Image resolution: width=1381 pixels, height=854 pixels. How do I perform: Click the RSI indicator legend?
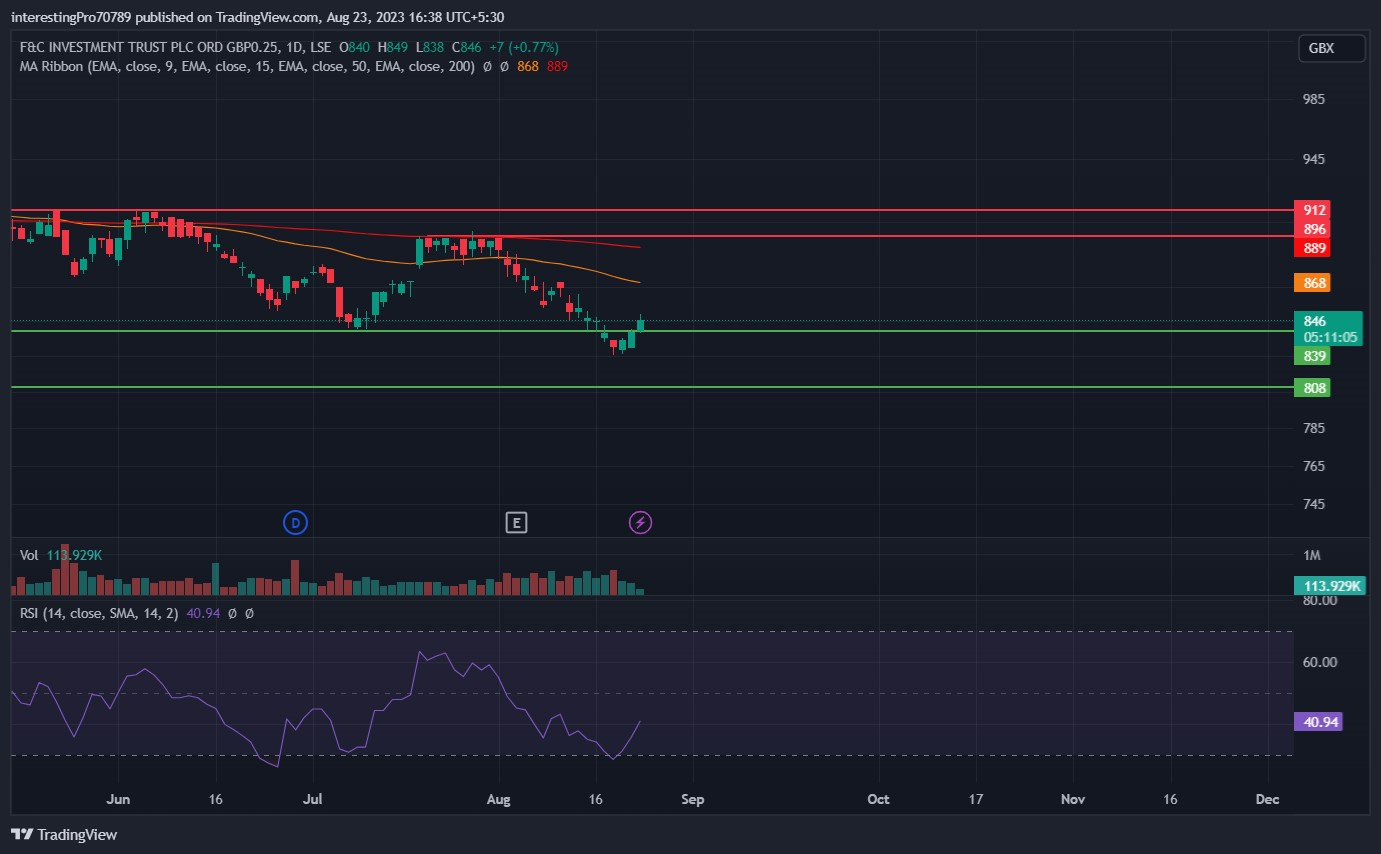[99, 613]
